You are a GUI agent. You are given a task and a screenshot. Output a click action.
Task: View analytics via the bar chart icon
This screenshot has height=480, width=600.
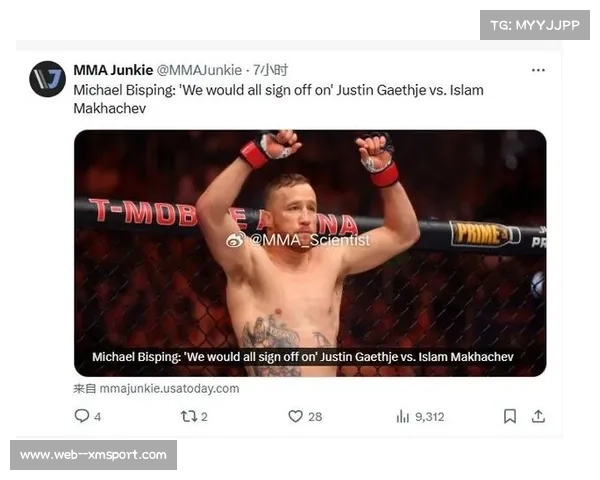click(403, 416)
